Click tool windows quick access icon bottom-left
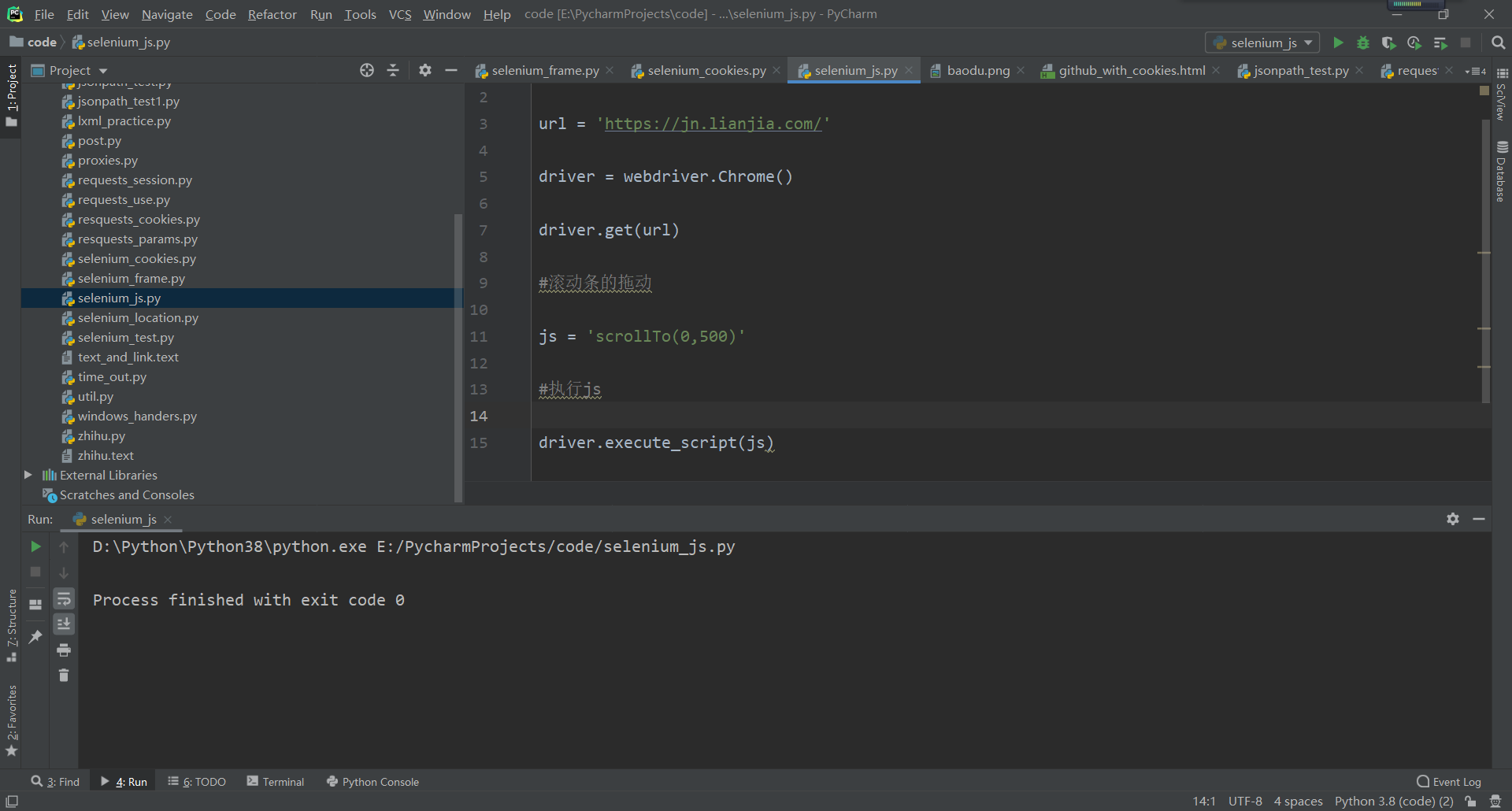This screenshot has height=811, width=1512. (x=12, y=801)
